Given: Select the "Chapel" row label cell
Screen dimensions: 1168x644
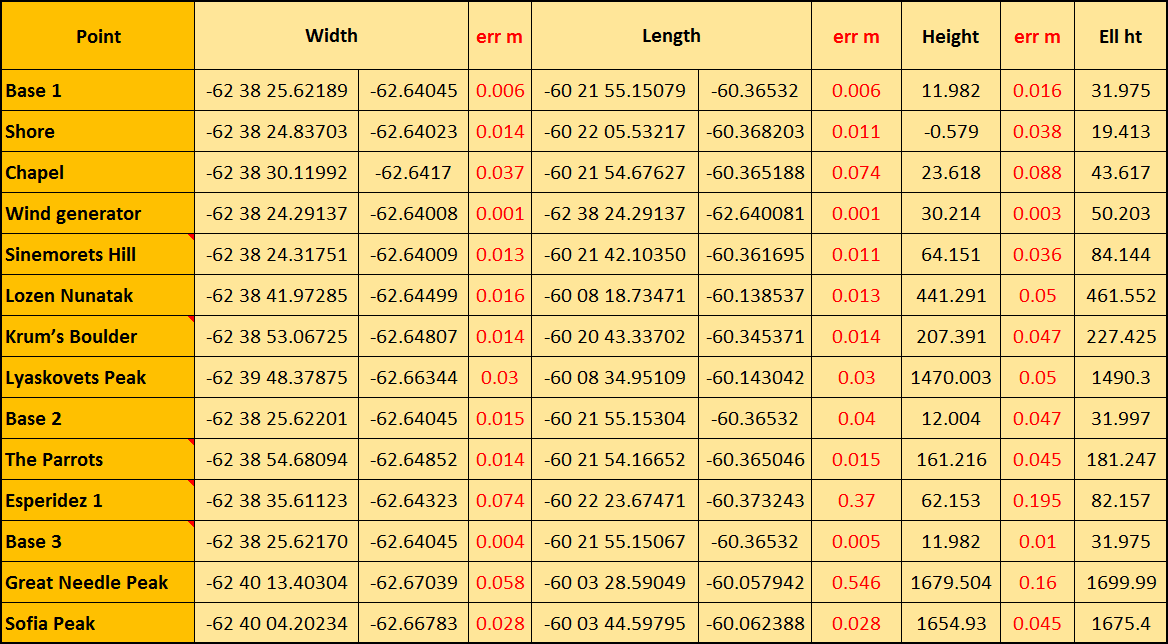Looking at the screenshot, I should (35, 173).
